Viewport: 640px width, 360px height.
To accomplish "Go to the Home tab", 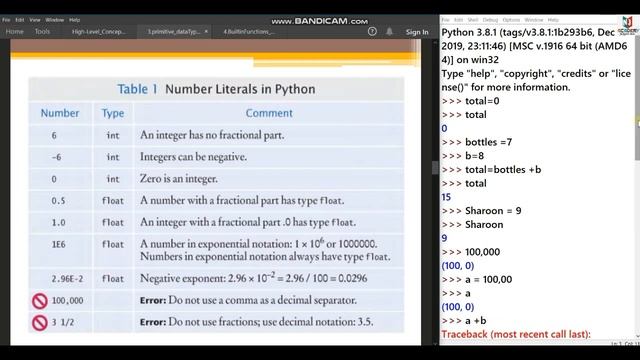I will [x=15, y=31].
